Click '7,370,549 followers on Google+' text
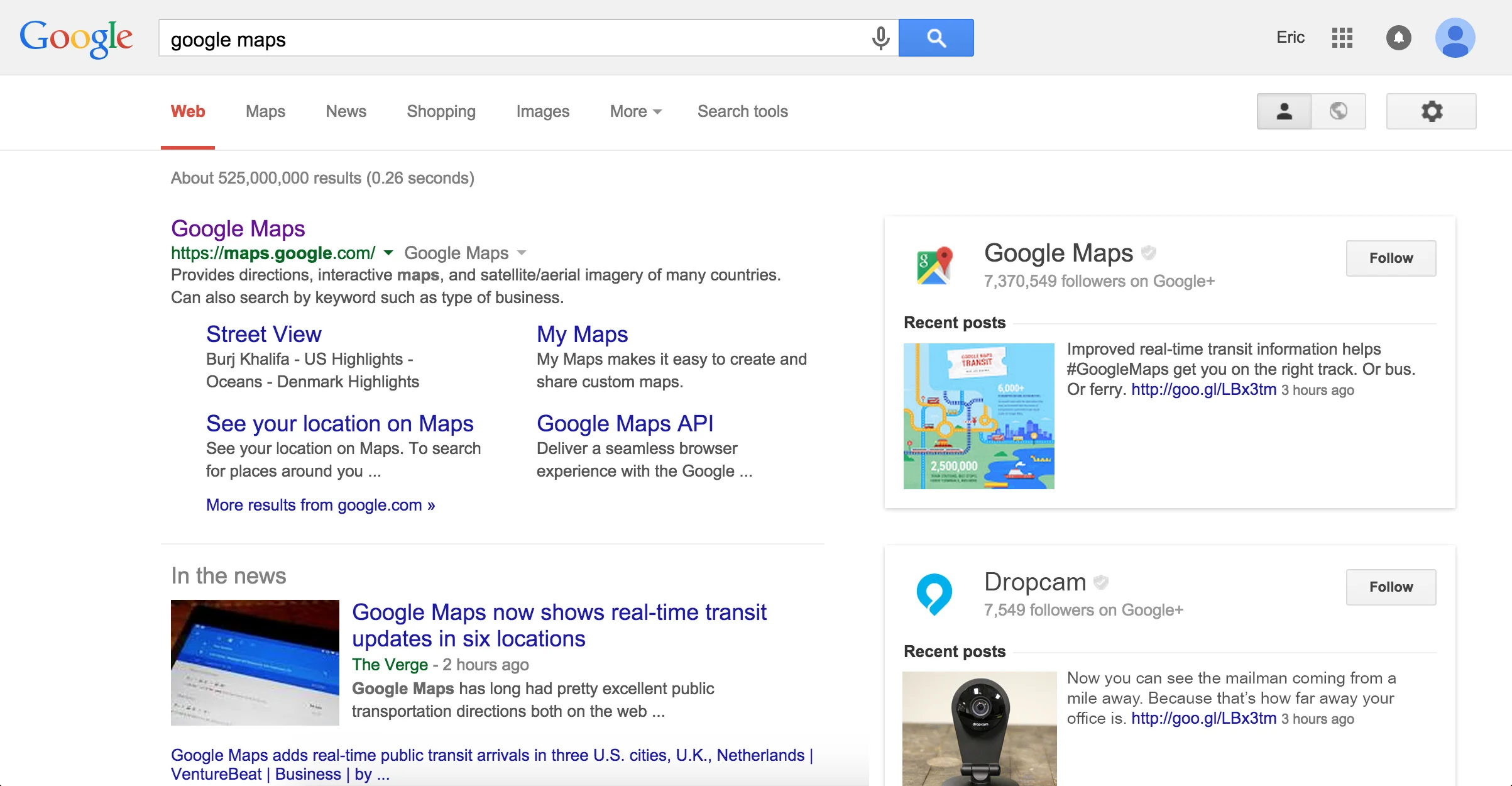The width and height of the screenshot is (1512, 786). [1099, 281]
